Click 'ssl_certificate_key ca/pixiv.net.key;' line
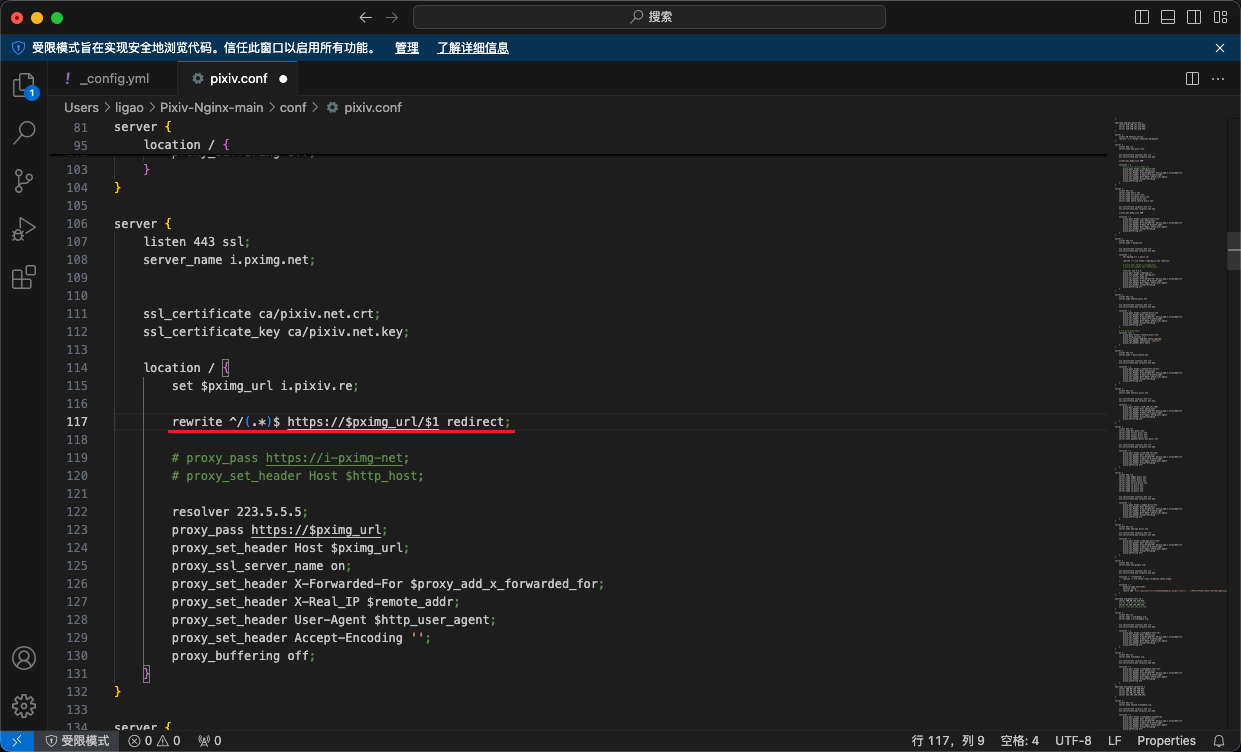1241x752 pixels. tap(276, 332)
